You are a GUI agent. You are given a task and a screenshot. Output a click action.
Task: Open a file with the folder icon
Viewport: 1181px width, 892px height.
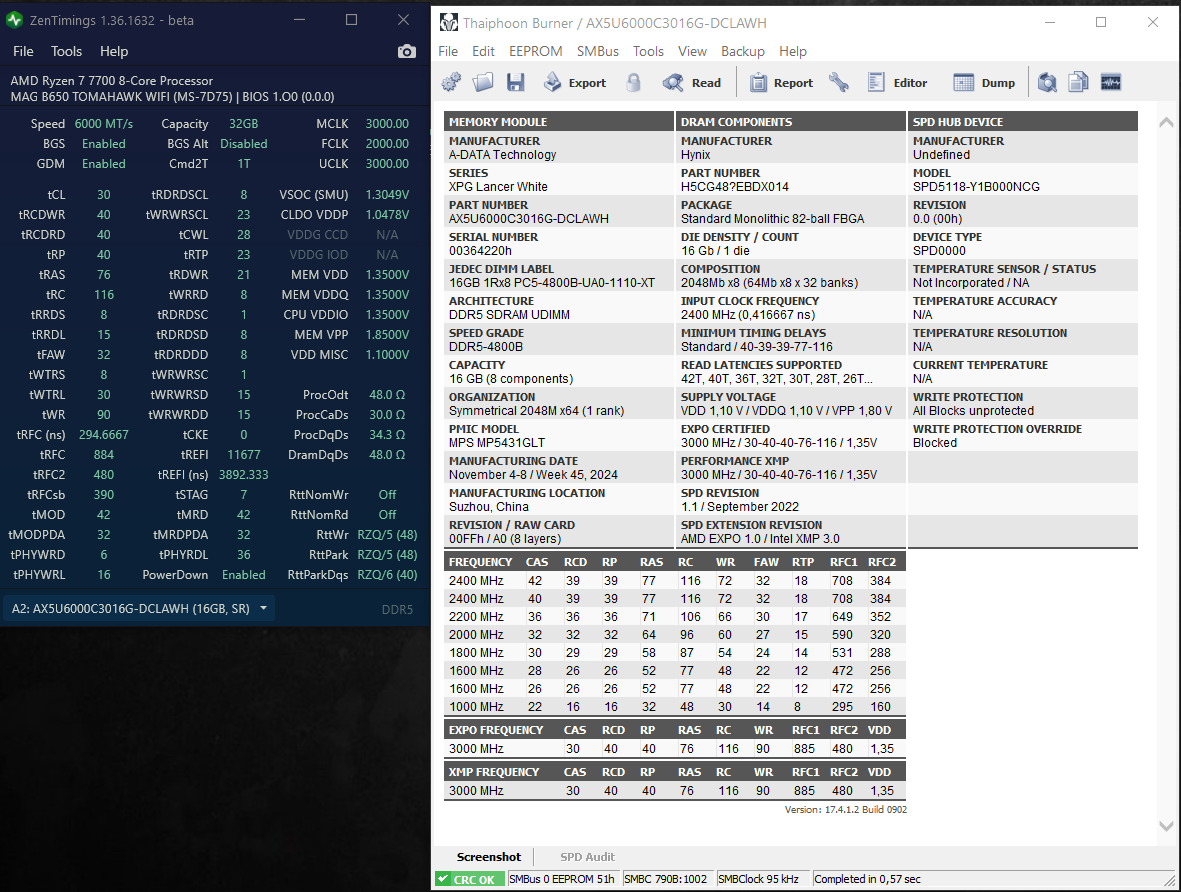[483, 82]
